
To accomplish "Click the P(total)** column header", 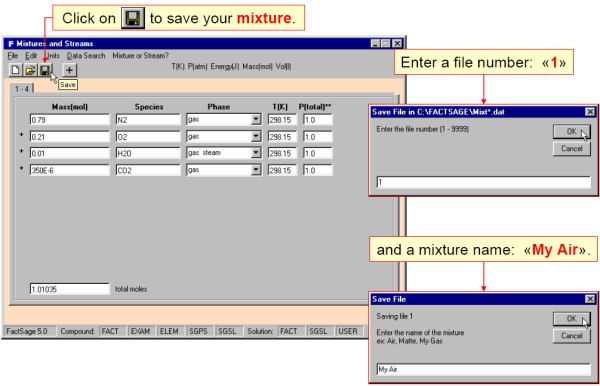I will [x=315, y=107].
